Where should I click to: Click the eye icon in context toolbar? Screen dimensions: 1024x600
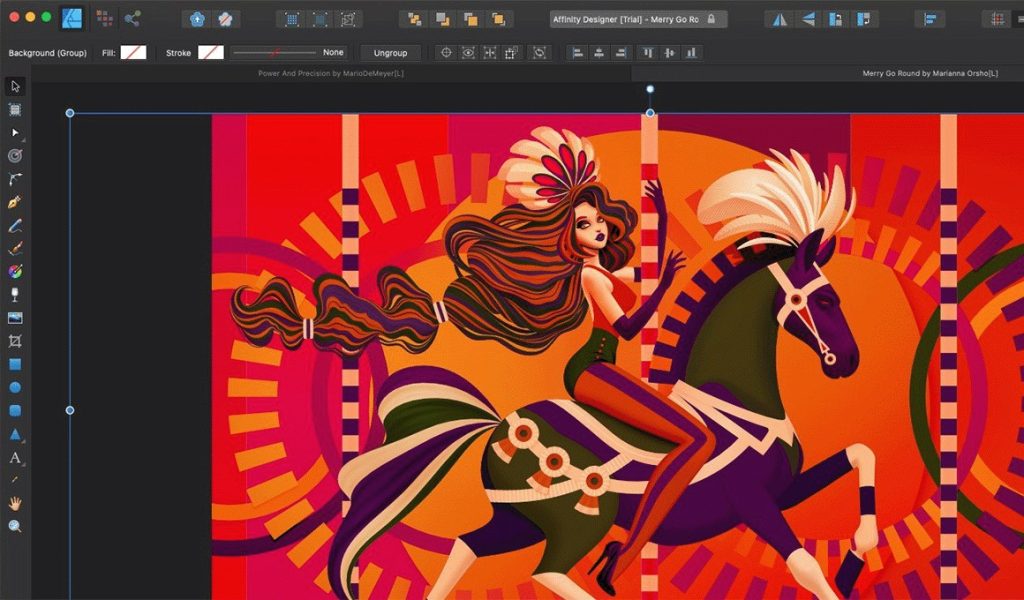tap(468, 53)
